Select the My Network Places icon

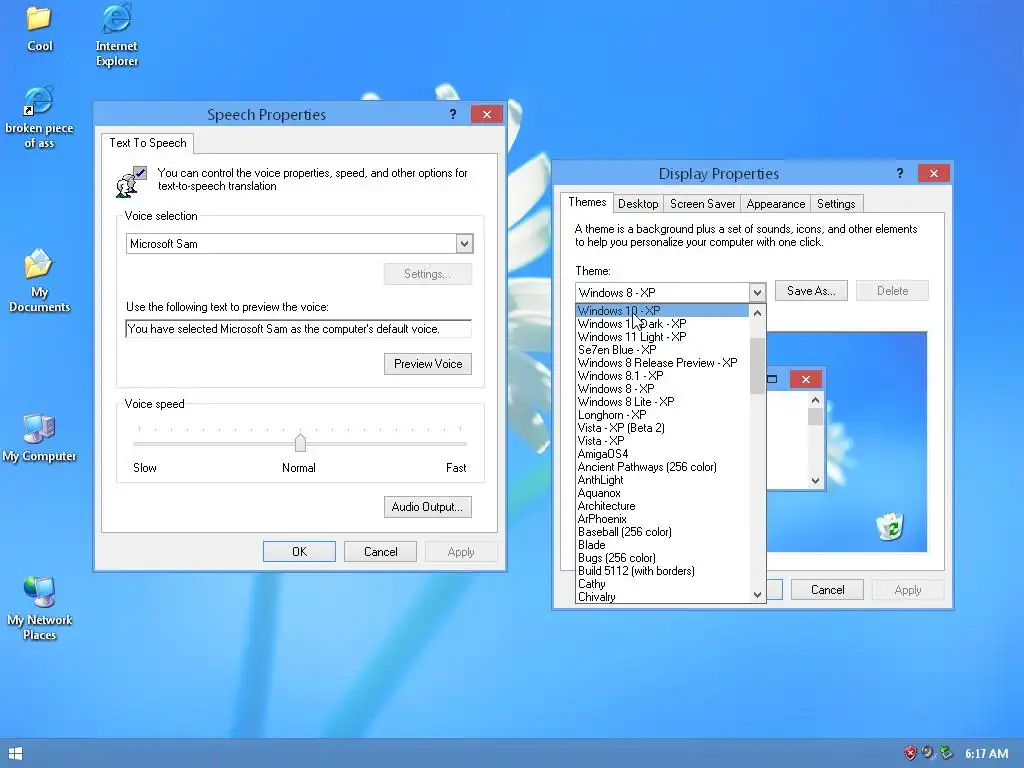(39, 609)
